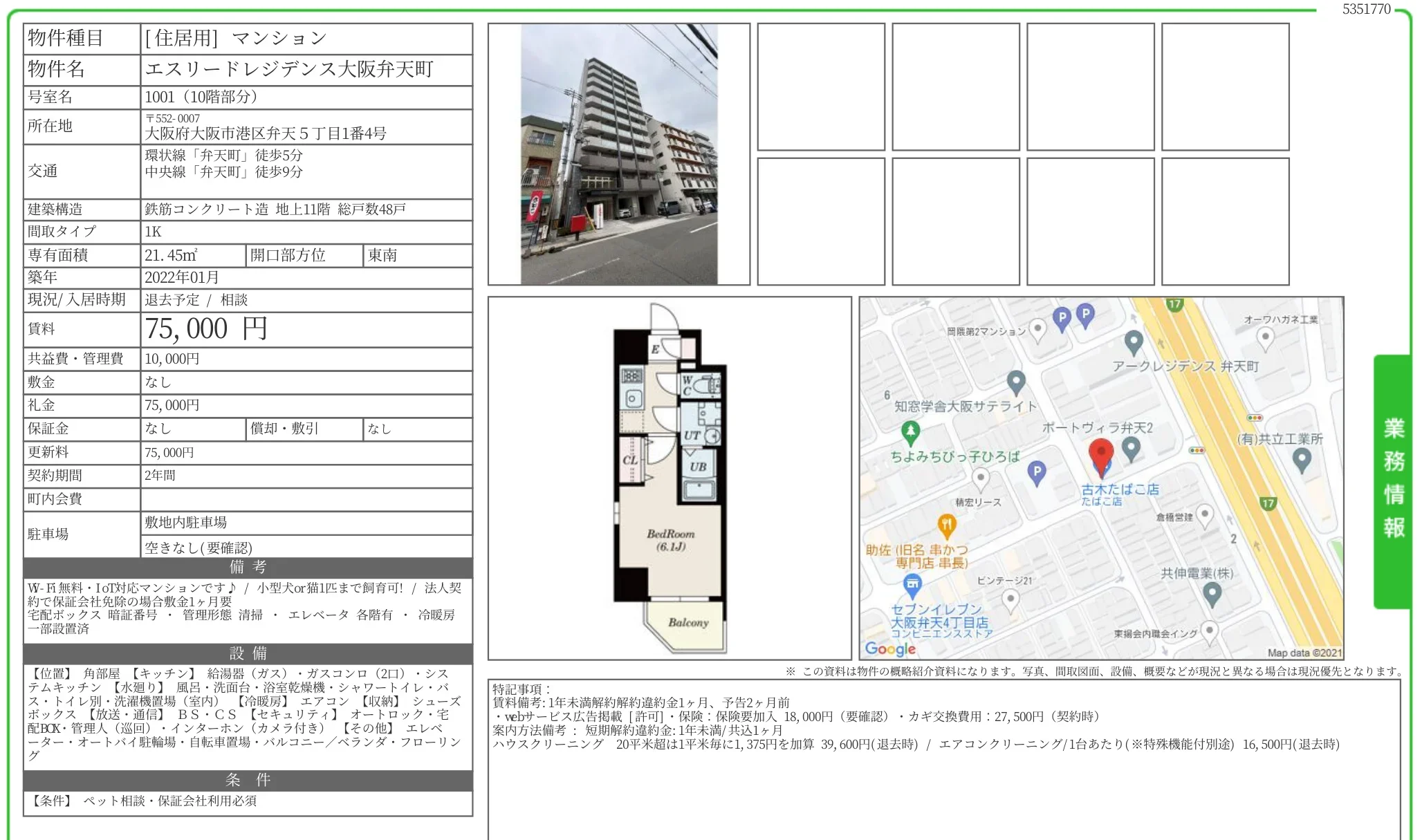Image resolution: width=1422 pixels, height=840 pixels.
Task: Open the building exterior photo
Action: tap(619, 154)
